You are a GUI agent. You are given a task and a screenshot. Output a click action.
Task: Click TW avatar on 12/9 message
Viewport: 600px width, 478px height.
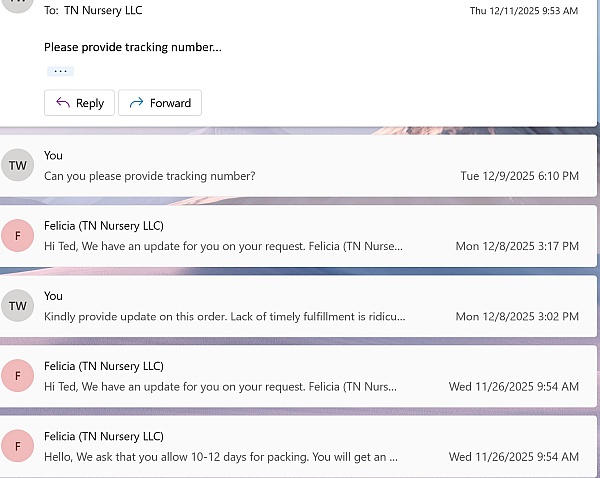pyautogui.click(x=17, y=165)
